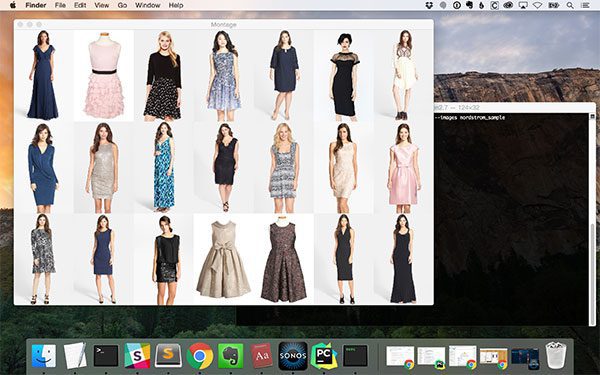Image resolution: width=600 pixels, height=375 pixels.
Task: Click the Spotlight search icon in the menu bar
Action: (x=570, y=5)
